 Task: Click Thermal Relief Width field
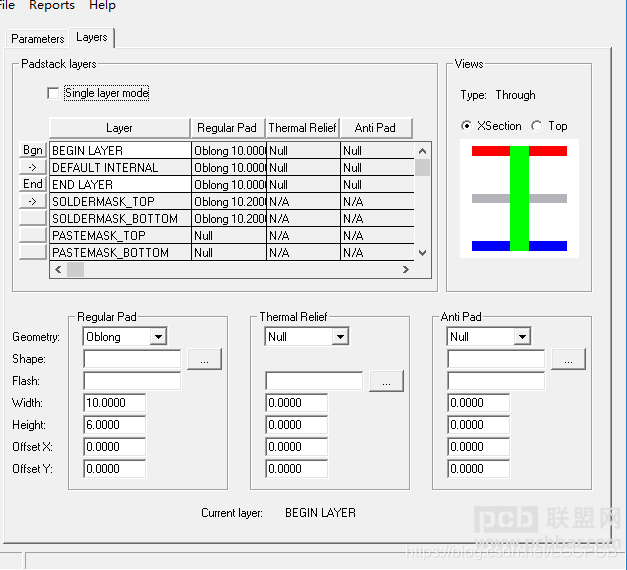[x=297, y=403]
